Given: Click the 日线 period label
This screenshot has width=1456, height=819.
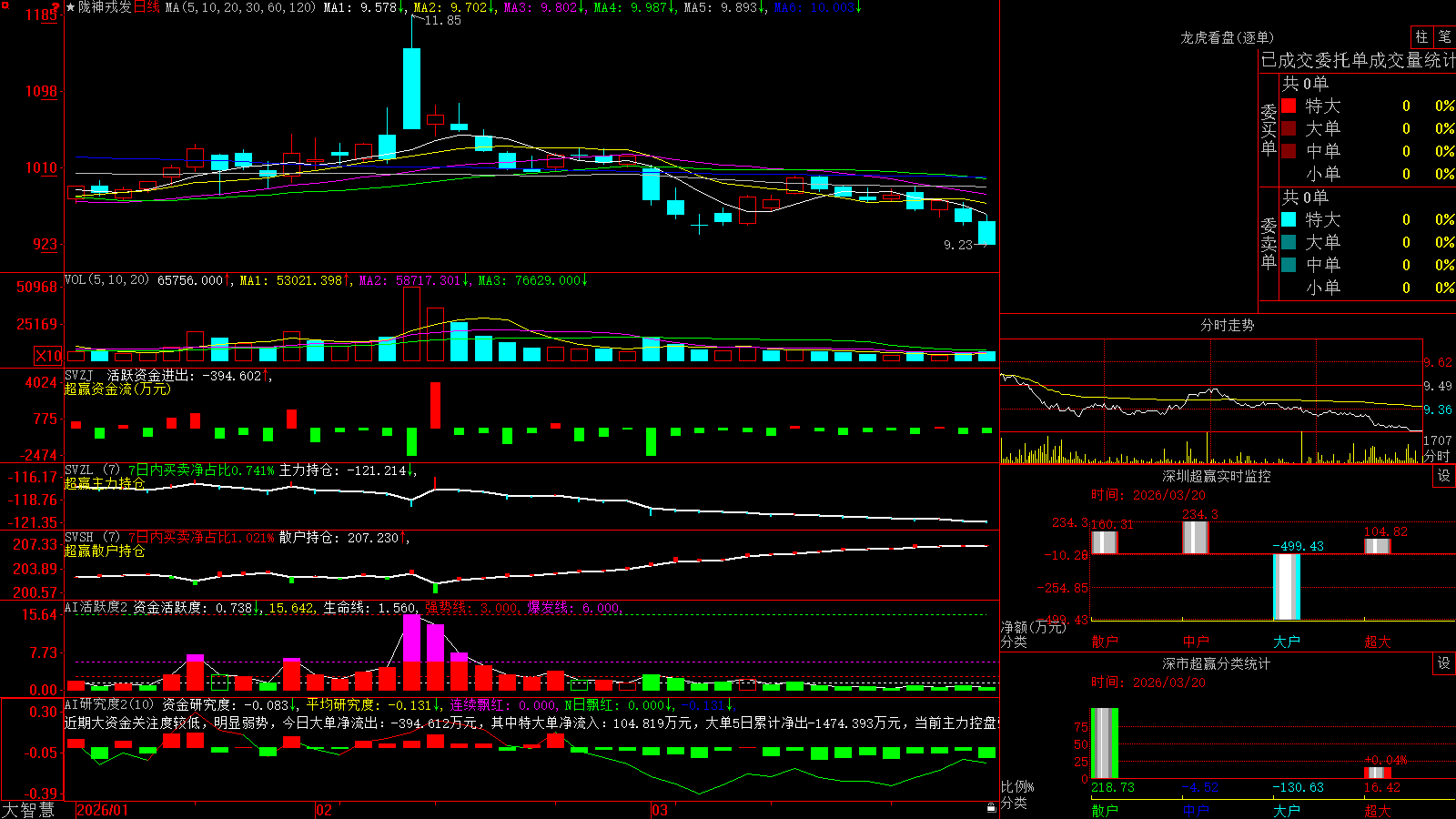Looking at the screenshot, I should (147, 7).
